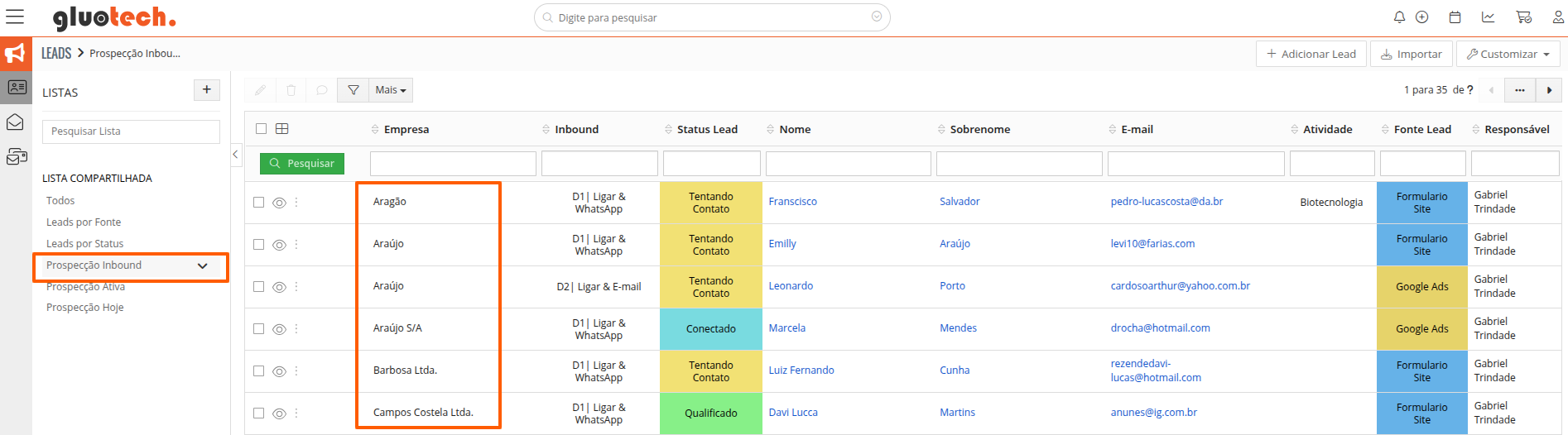This screenshot has width=1568, height=435.
Task: Open the Customizar dropdown
Action: point(1508,55)
